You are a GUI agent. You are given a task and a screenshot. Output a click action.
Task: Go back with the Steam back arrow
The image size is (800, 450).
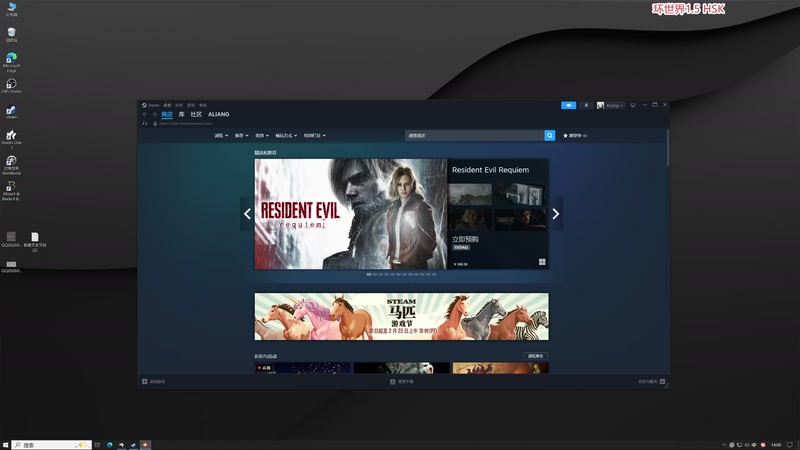click(x=145, y=114)
